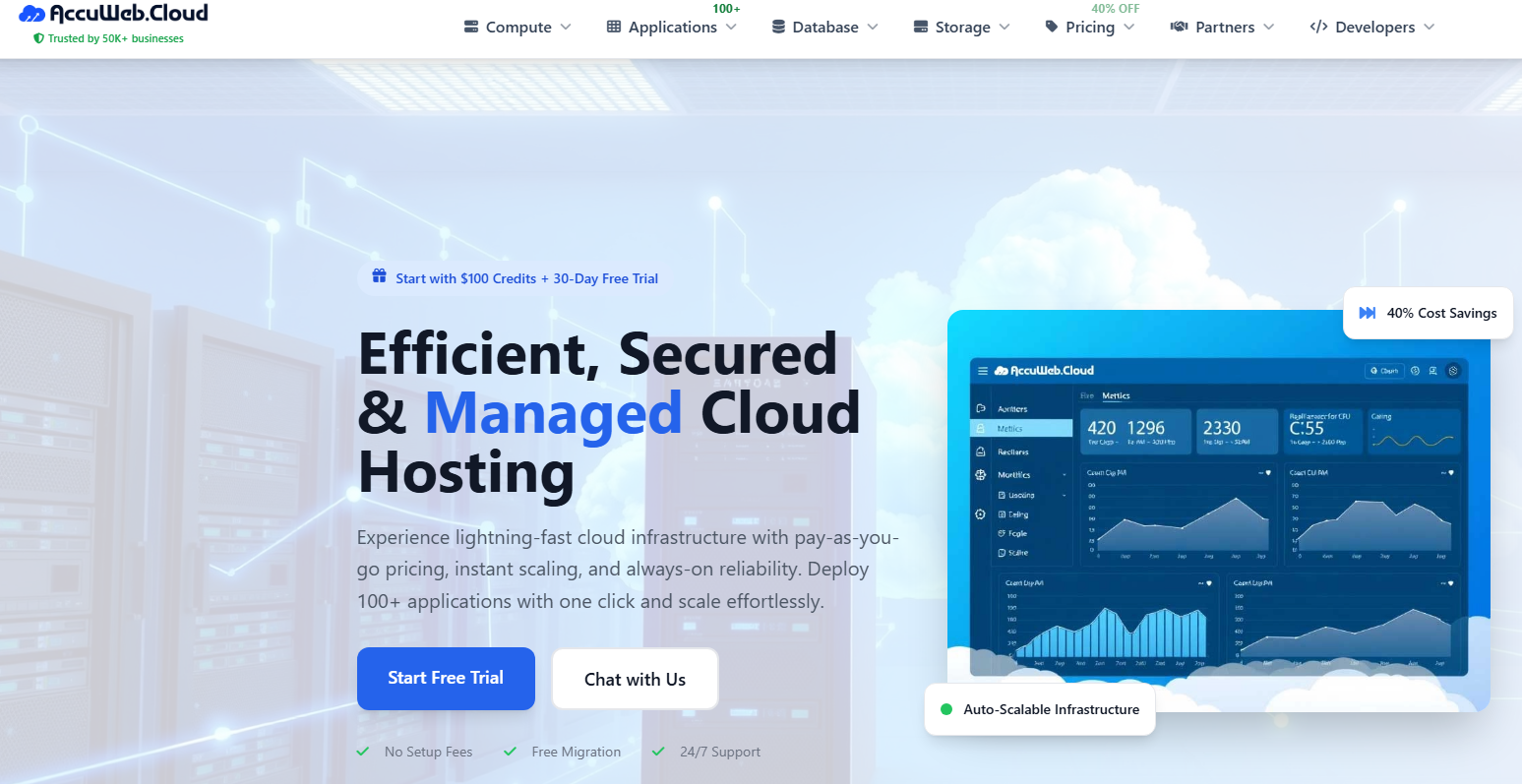Open the Pricing menu
The image size is (1522, 784).
[x=1090, y=28]
